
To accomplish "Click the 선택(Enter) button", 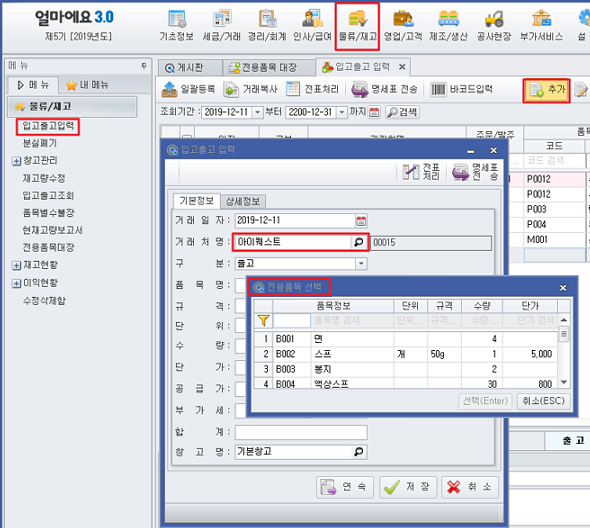I will click(485, 401).
